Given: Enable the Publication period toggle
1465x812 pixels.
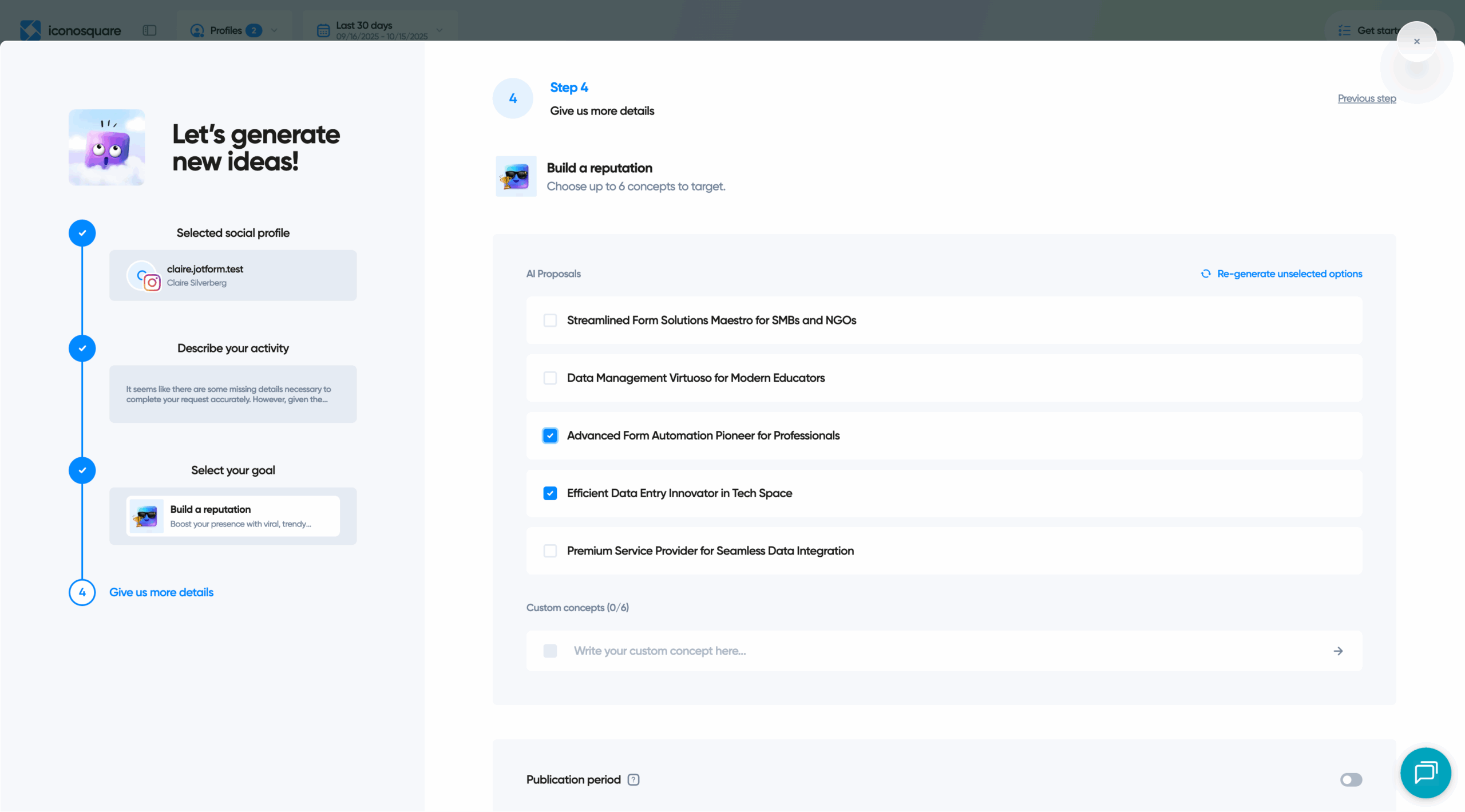Looking at the screenshot, I should (x=1351, y=779).
